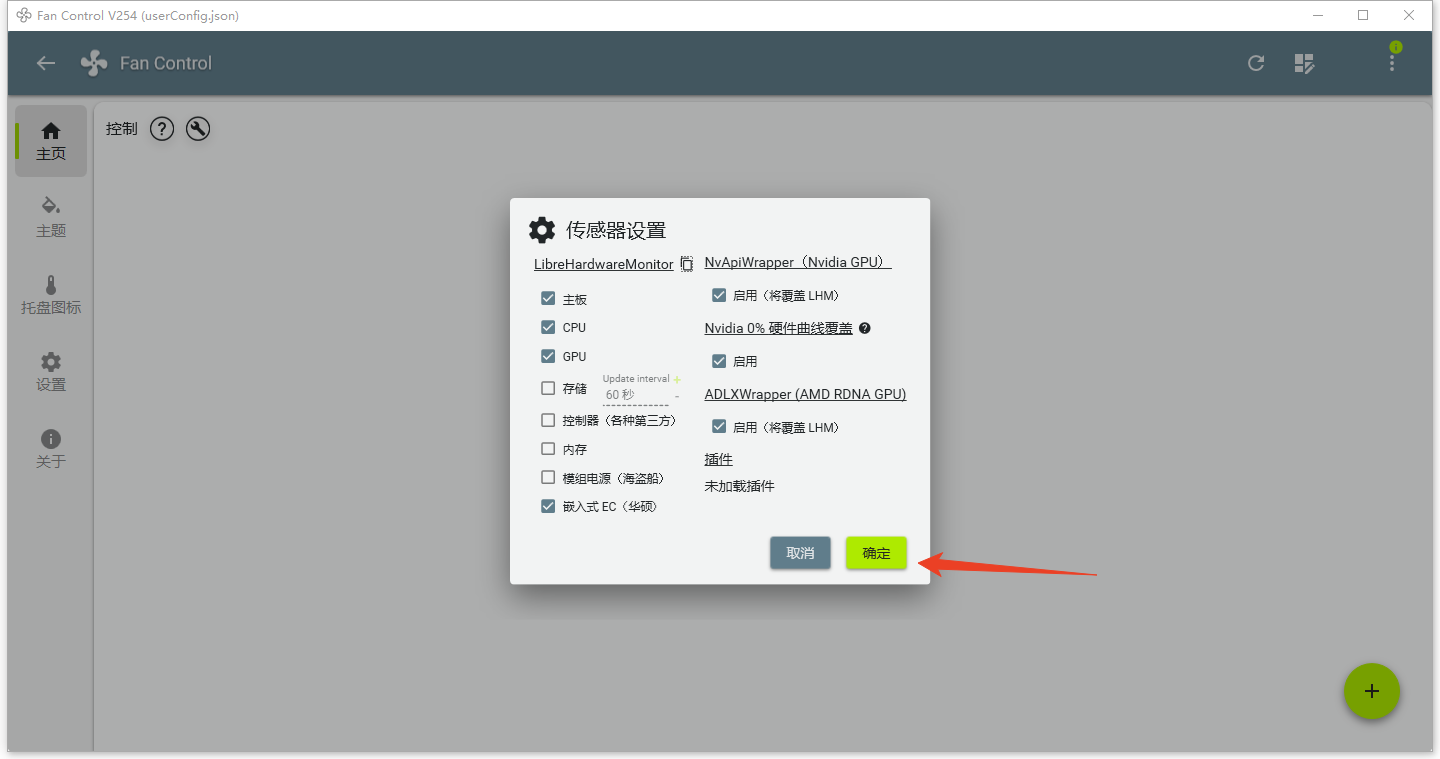Viewport: 1440px width, 759px height.
Task: Click the back arrow in the header
Action: tap(46, 63)
